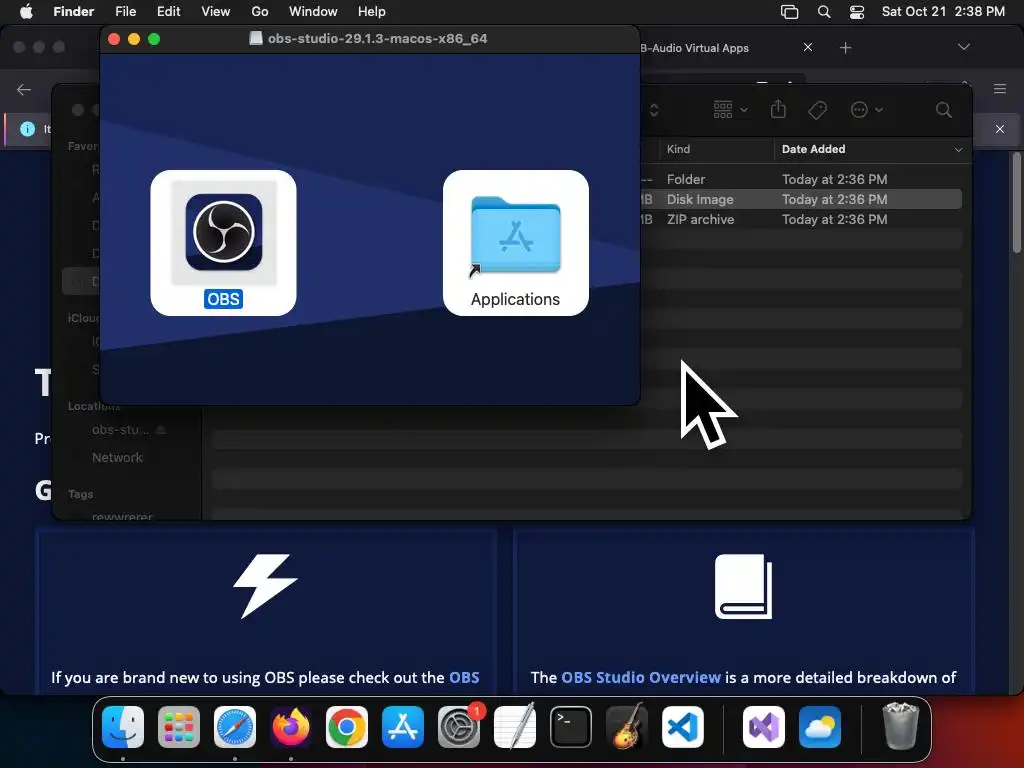The image size is (1024, 768).
Task: Click the Finder view switcher up-down arrows
Action: click(x=654, y=110)
